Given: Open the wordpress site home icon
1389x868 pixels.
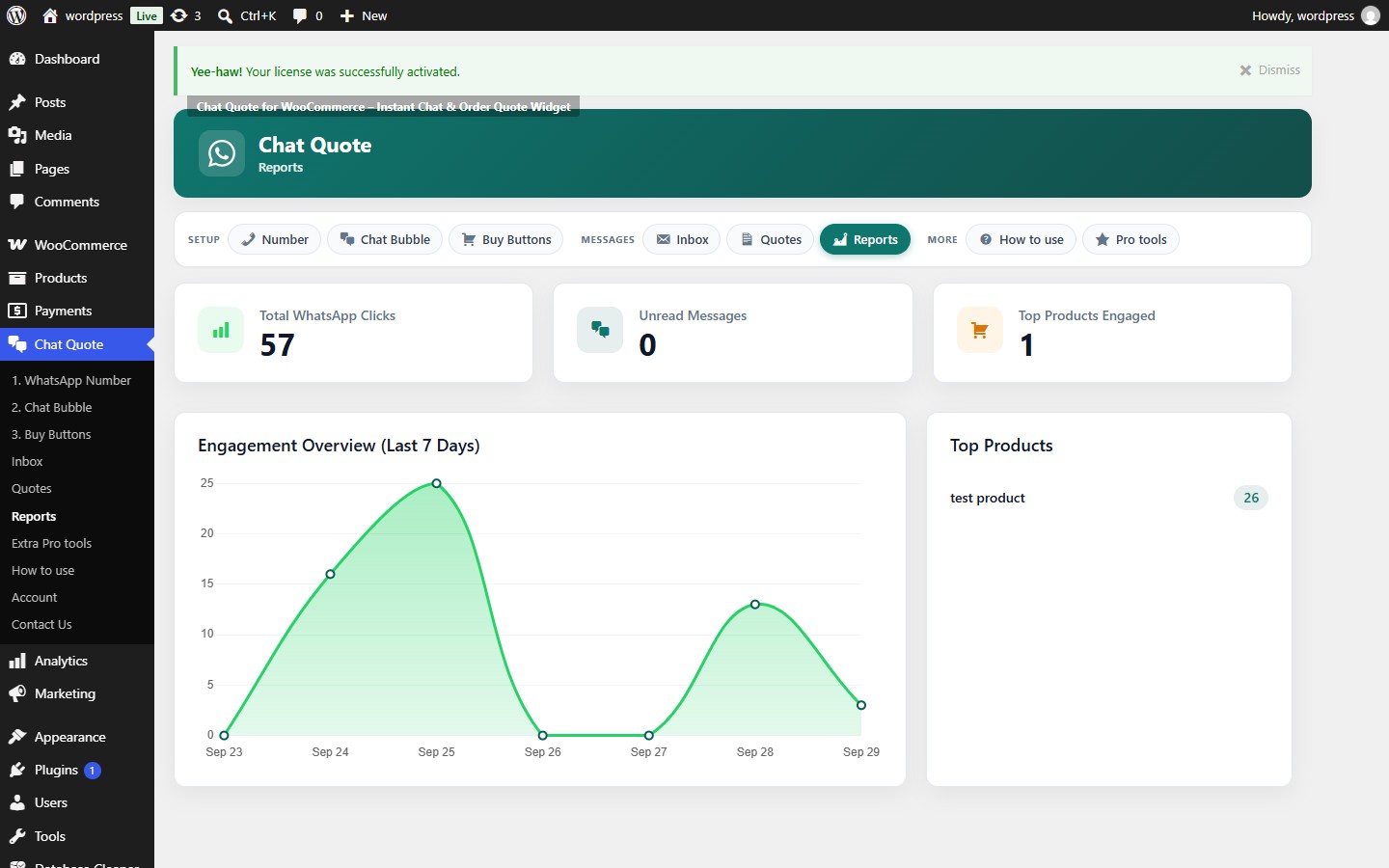Looking at the screenshot, I should point(50,15).
